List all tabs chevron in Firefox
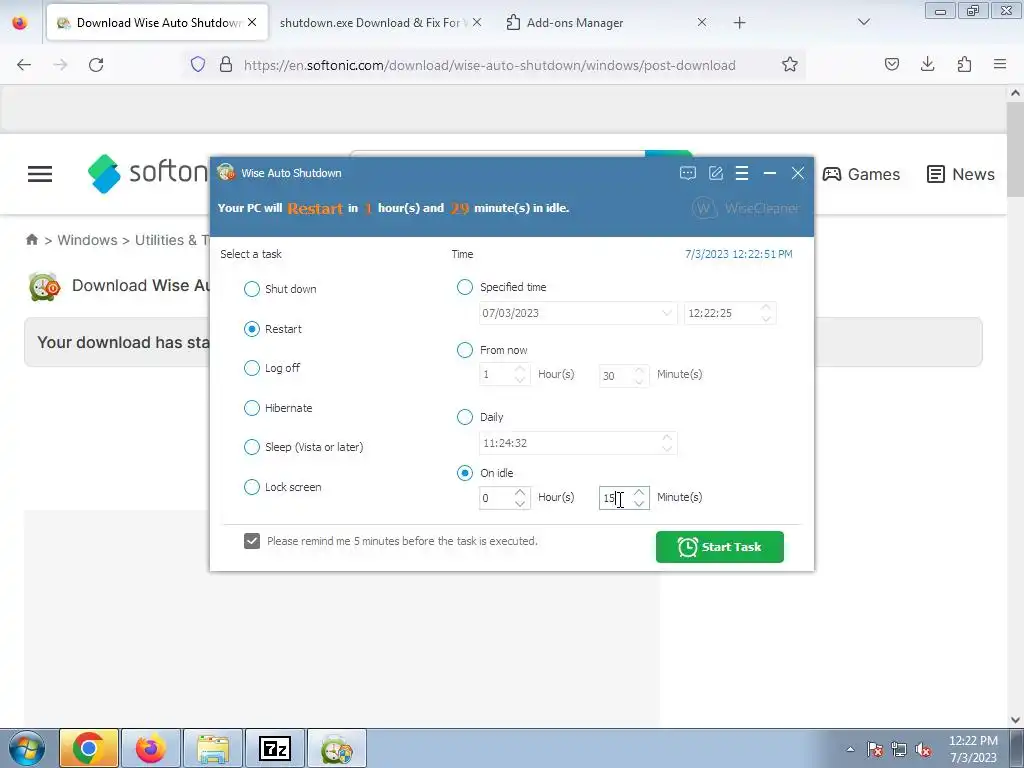Image resolution: width=1024 pixels, height=768 pixels. click(x=863, y=22)
